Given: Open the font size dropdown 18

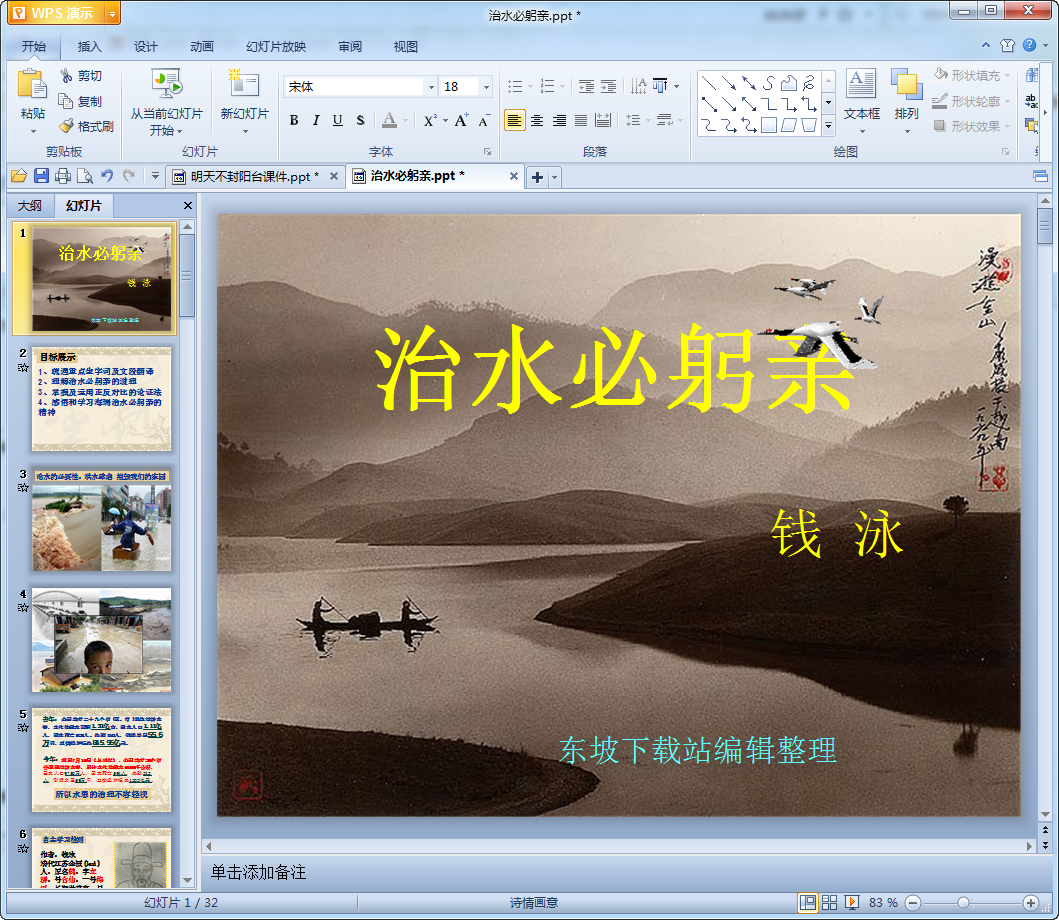Looking at the screenshot, I should (x=486, y=86).
